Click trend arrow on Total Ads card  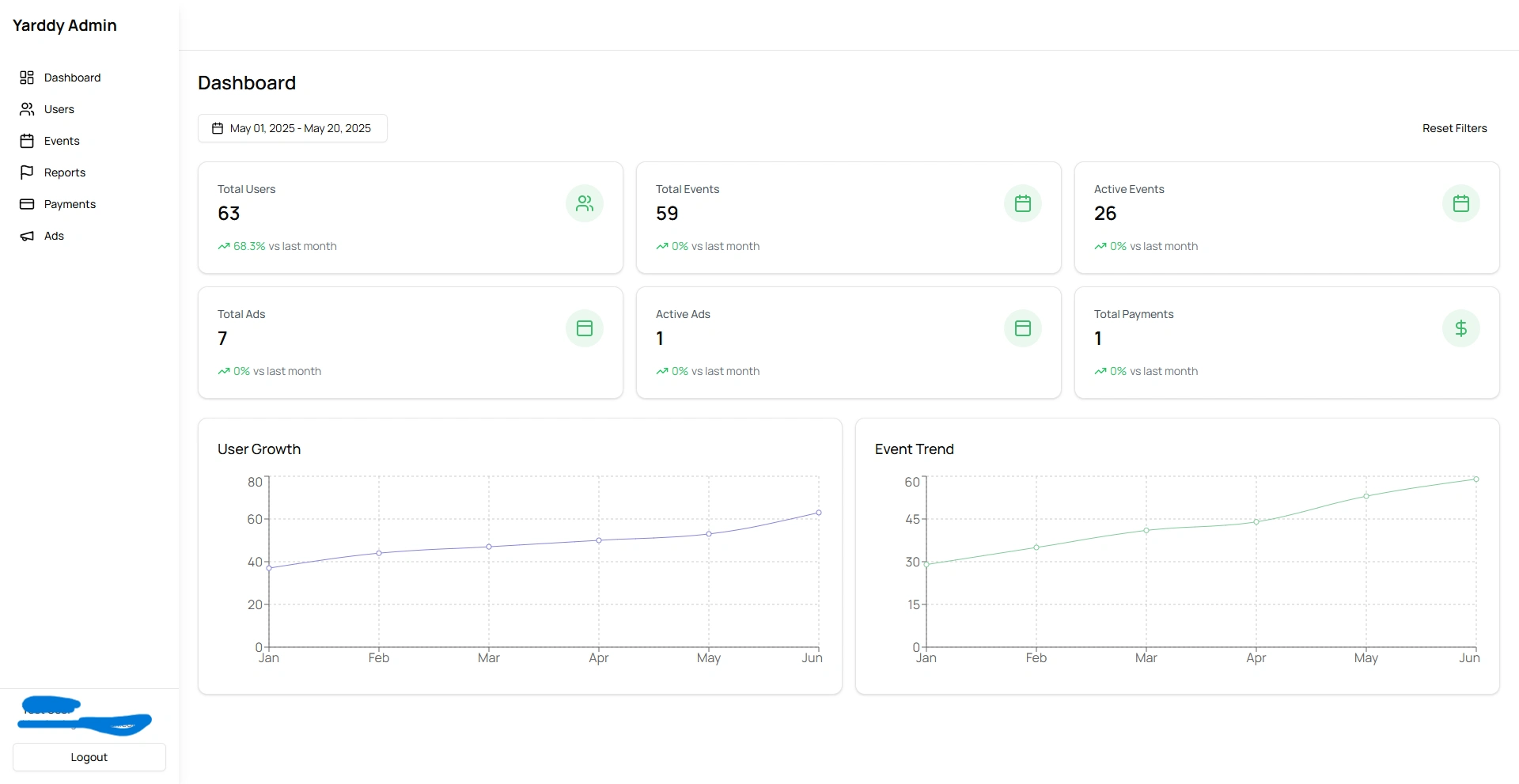point(224,372)
